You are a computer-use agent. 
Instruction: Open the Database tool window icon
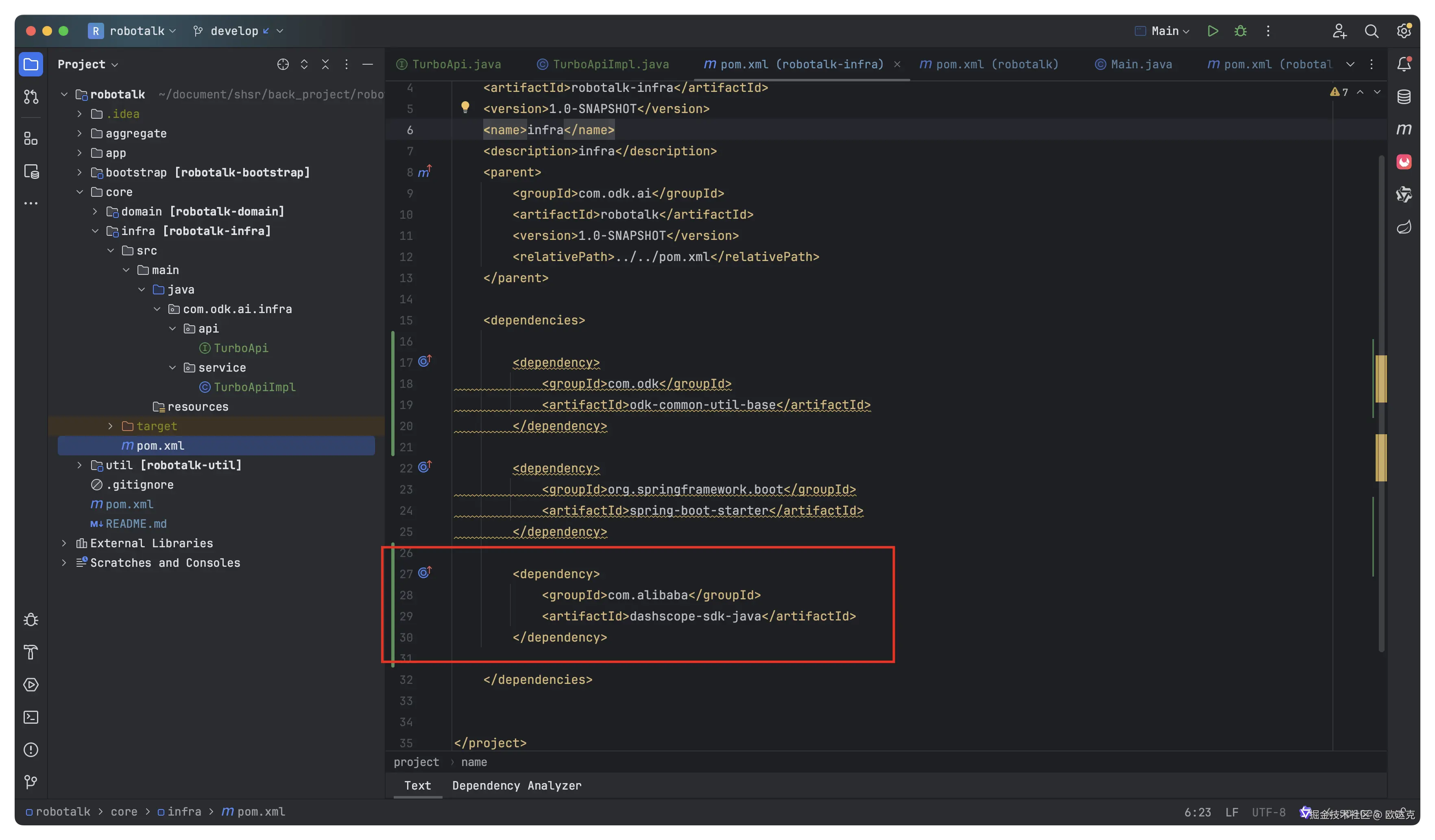click(1404, 97)
